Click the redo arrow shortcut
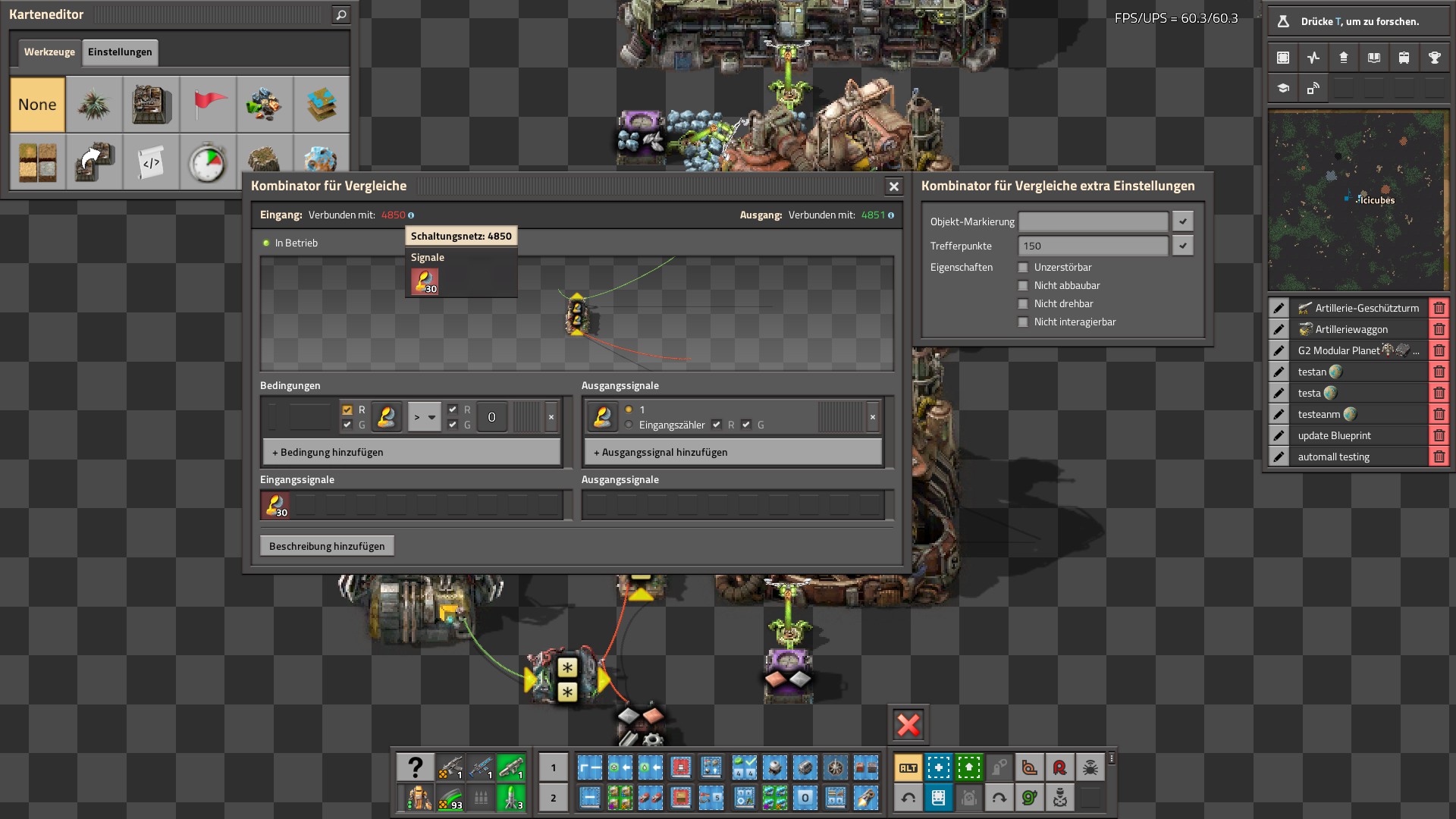The width and height of the screenshot is (1456, 819). (999, 798)
